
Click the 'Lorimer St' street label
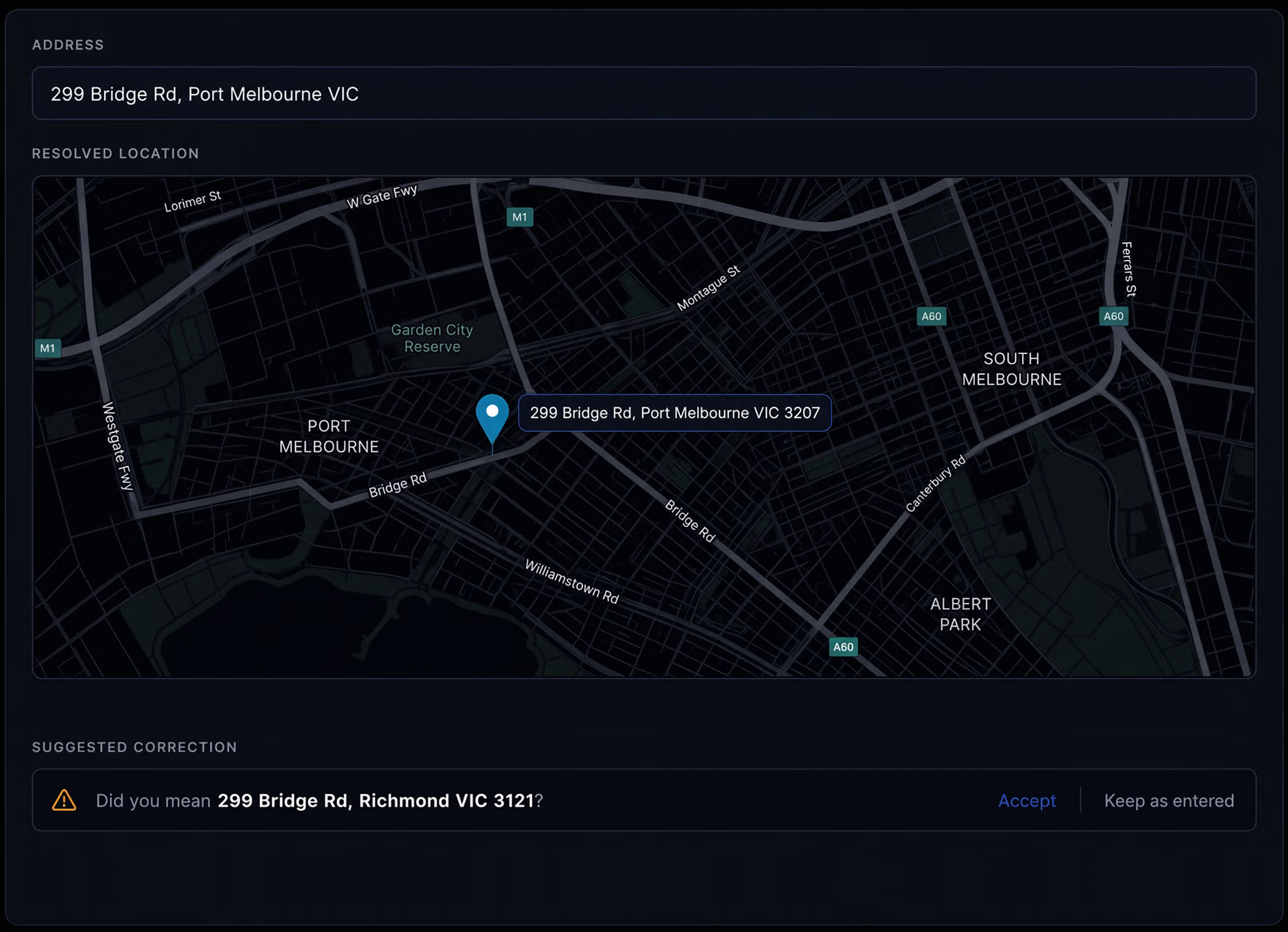[x=193, y=202]
